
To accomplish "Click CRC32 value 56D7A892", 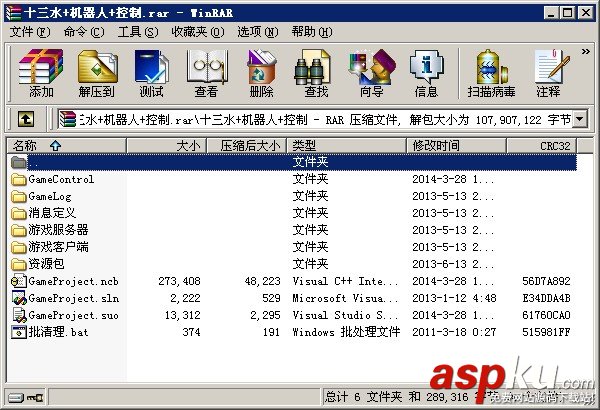I will pos(546,281).
